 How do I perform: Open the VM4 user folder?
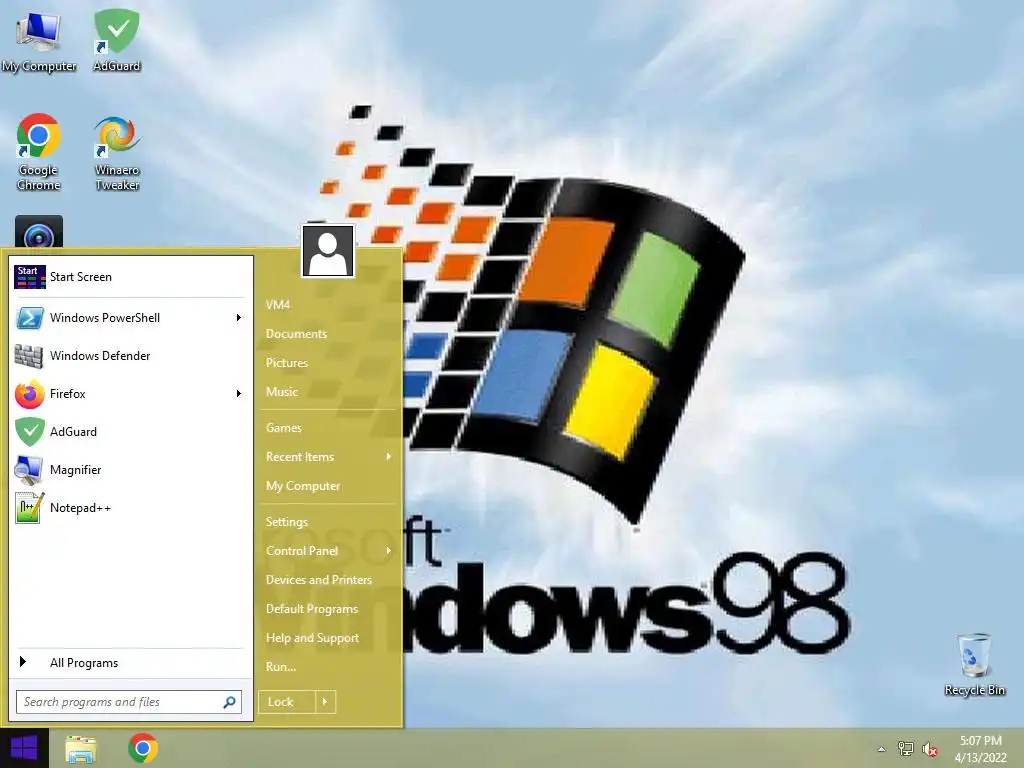(278, 305)
